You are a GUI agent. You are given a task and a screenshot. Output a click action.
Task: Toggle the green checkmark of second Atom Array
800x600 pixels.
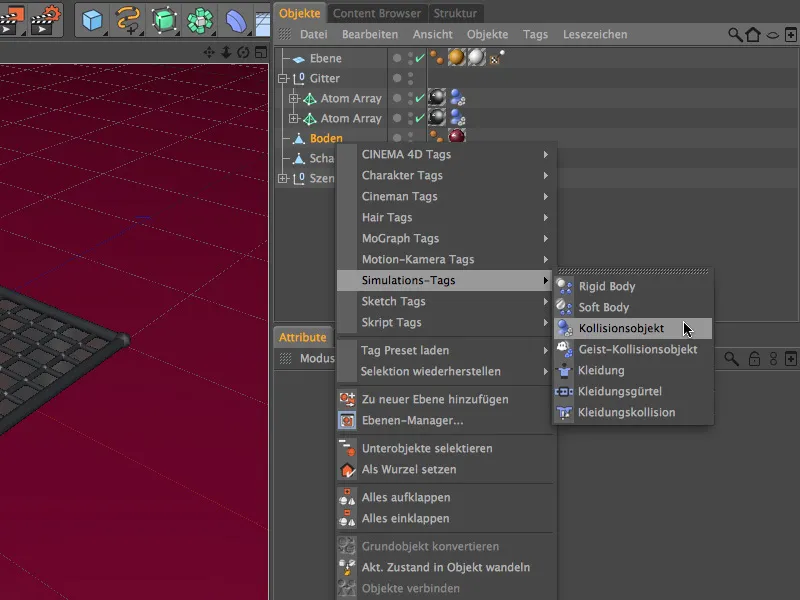(x=420, y=118)
